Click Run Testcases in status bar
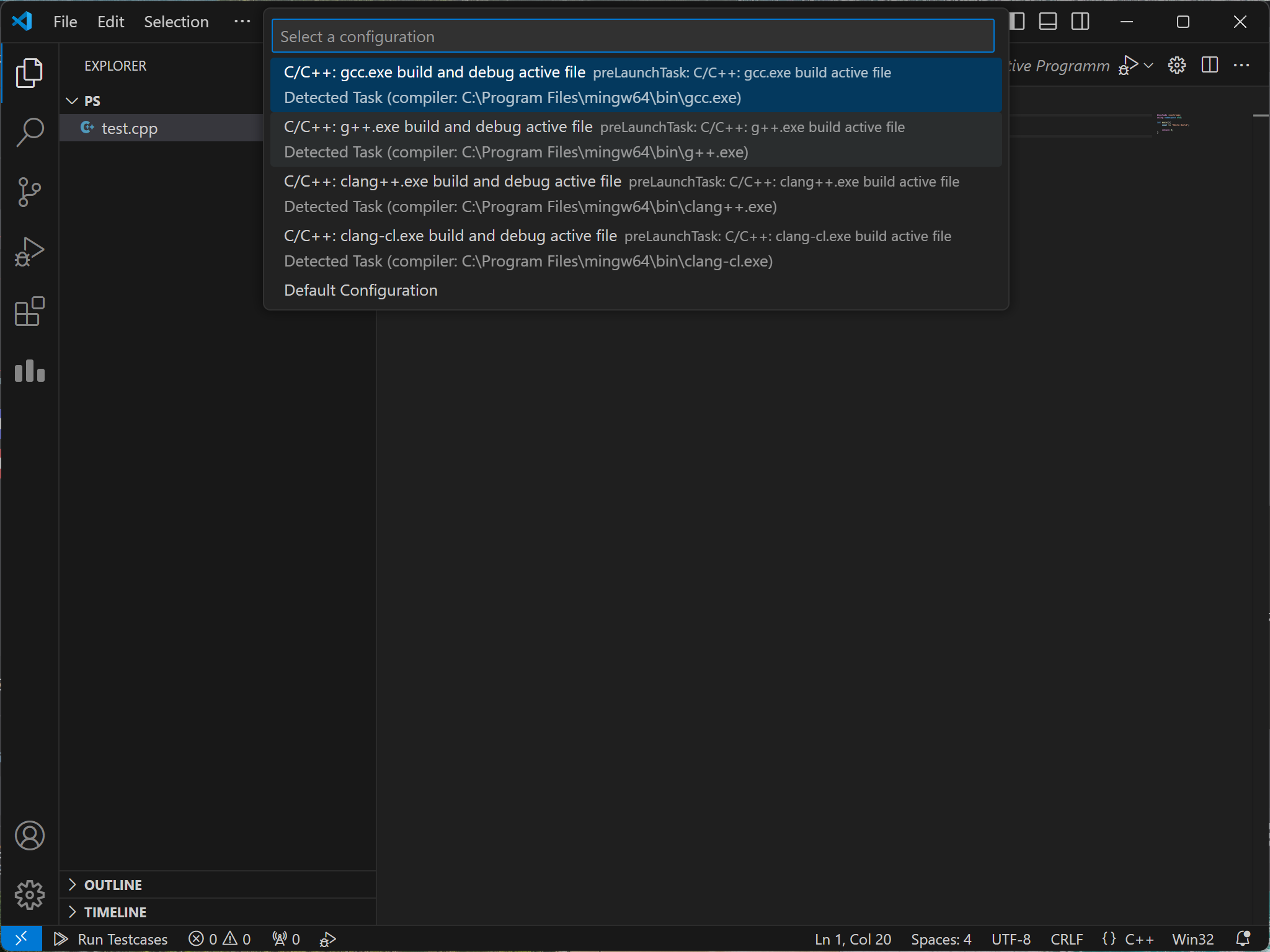Viewport: 1270px width, 952px height. [111, 939]
